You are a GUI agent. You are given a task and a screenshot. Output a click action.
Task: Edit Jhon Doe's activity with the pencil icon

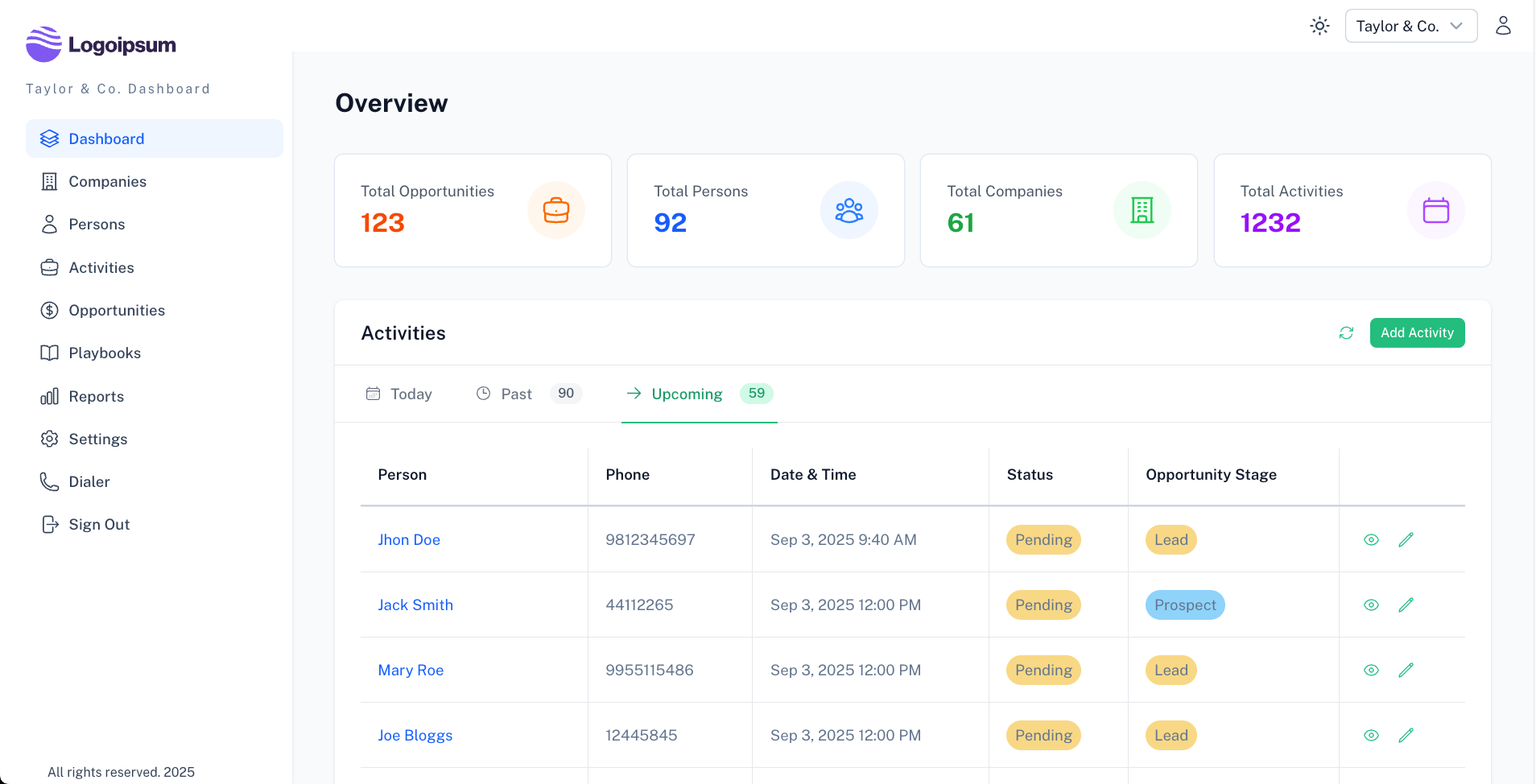pos(1406,539)
